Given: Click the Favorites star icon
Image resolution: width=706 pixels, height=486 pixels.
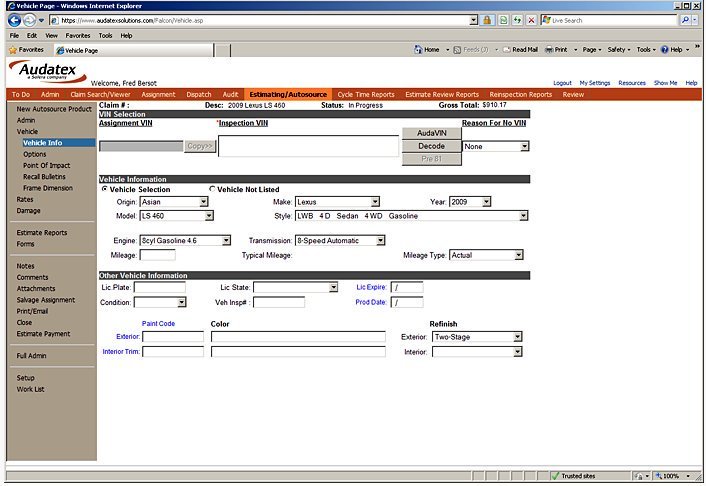Looking at the screenshot, I should click(13, 50).
